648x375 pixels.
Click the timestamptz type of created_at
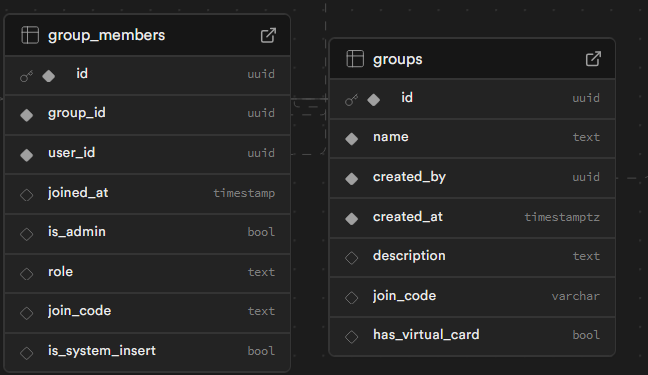point(562,217)
